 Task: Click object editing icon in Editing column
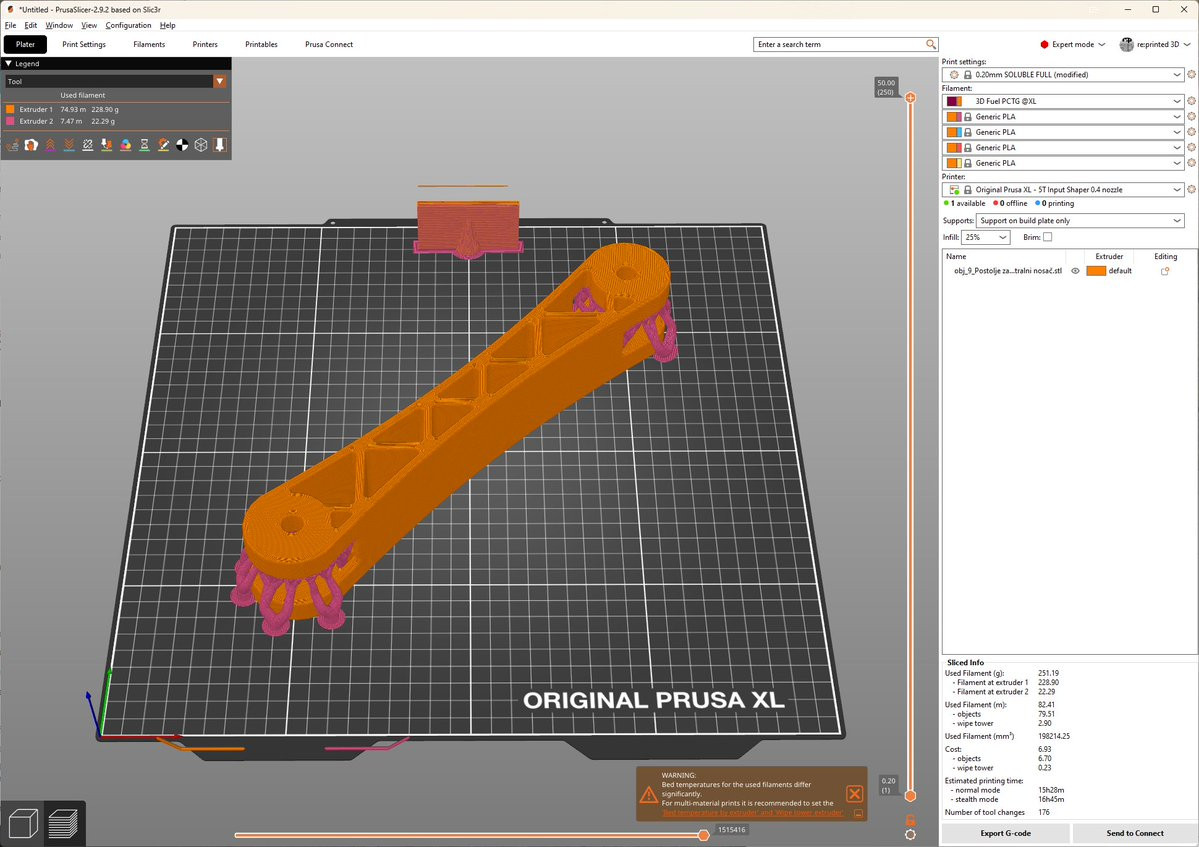1165,271
